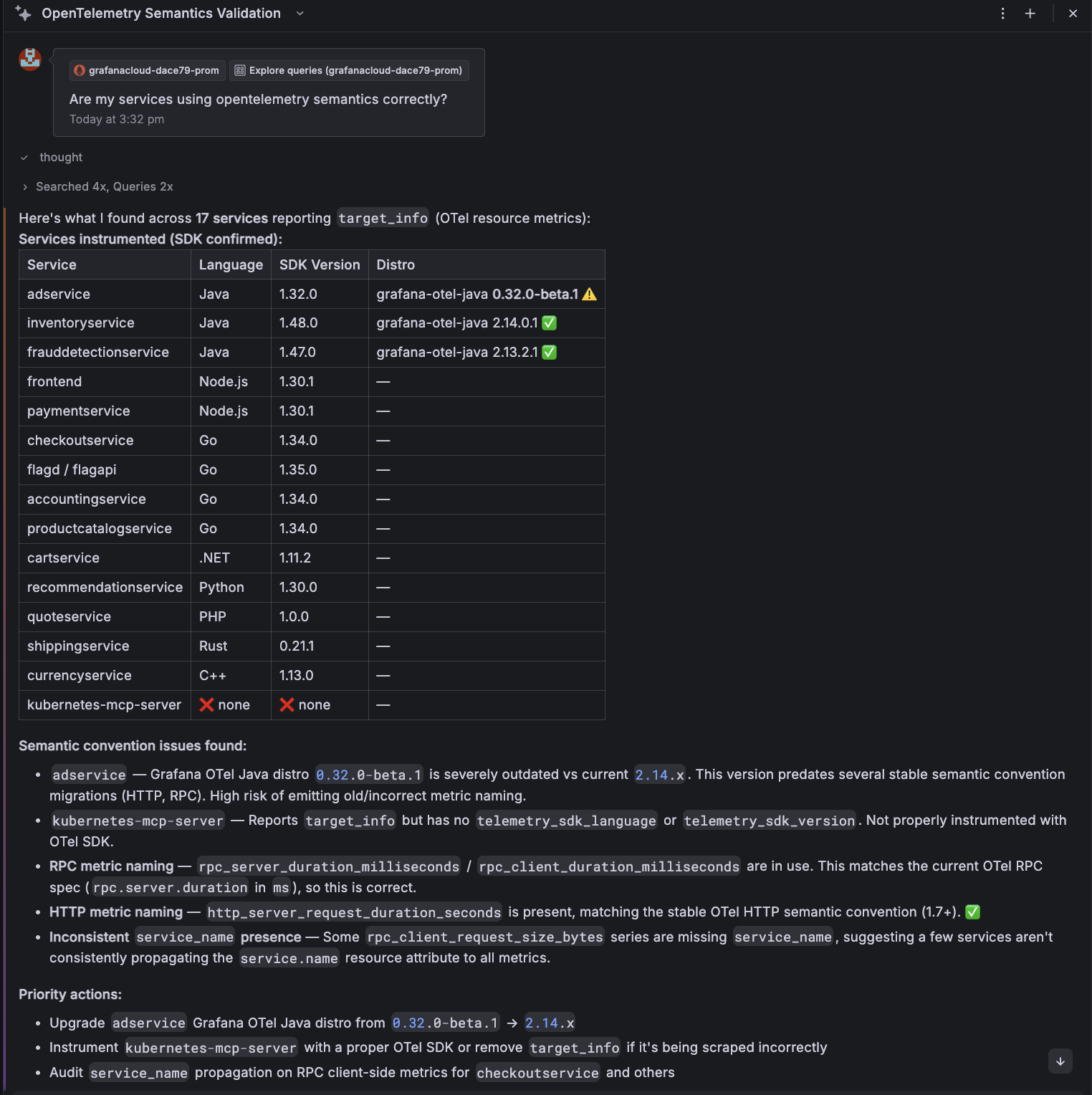1092x1095 pixels.
Task: Click the warning icon in adservice row
Action: click(x=590, y=294)
